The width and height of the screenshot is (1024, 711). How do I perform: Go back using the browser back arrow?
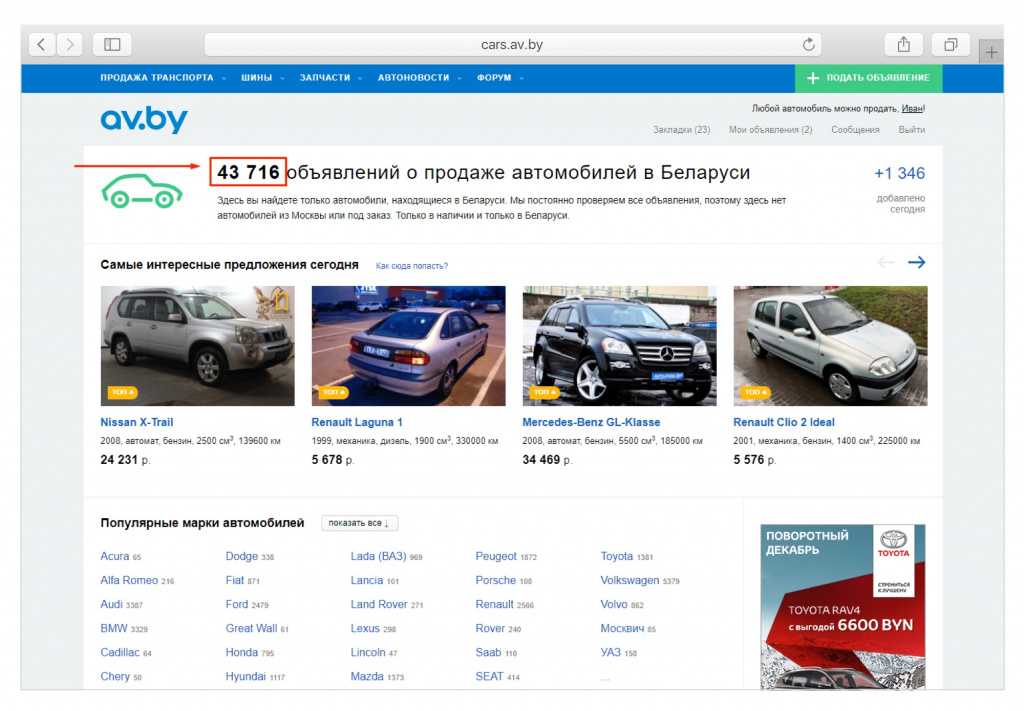42,44
